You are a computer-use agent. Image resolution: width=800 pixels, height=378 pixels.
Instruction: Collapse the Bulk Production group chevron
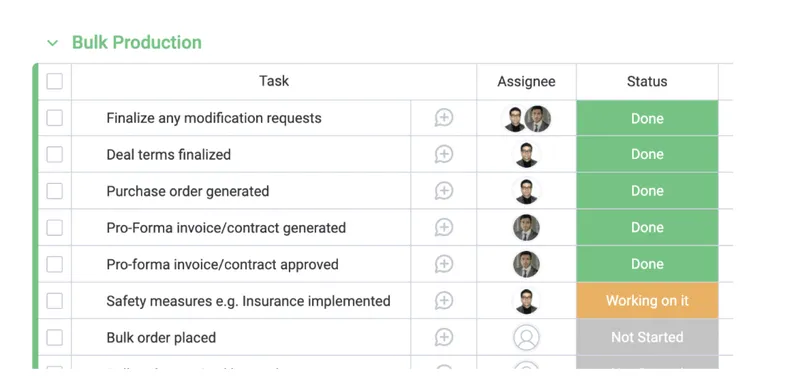(53, 43)
